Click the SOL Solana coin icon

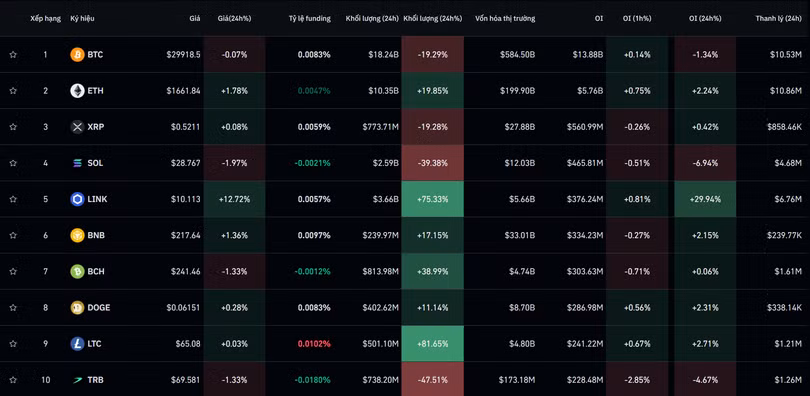click(x=77, y=163)
